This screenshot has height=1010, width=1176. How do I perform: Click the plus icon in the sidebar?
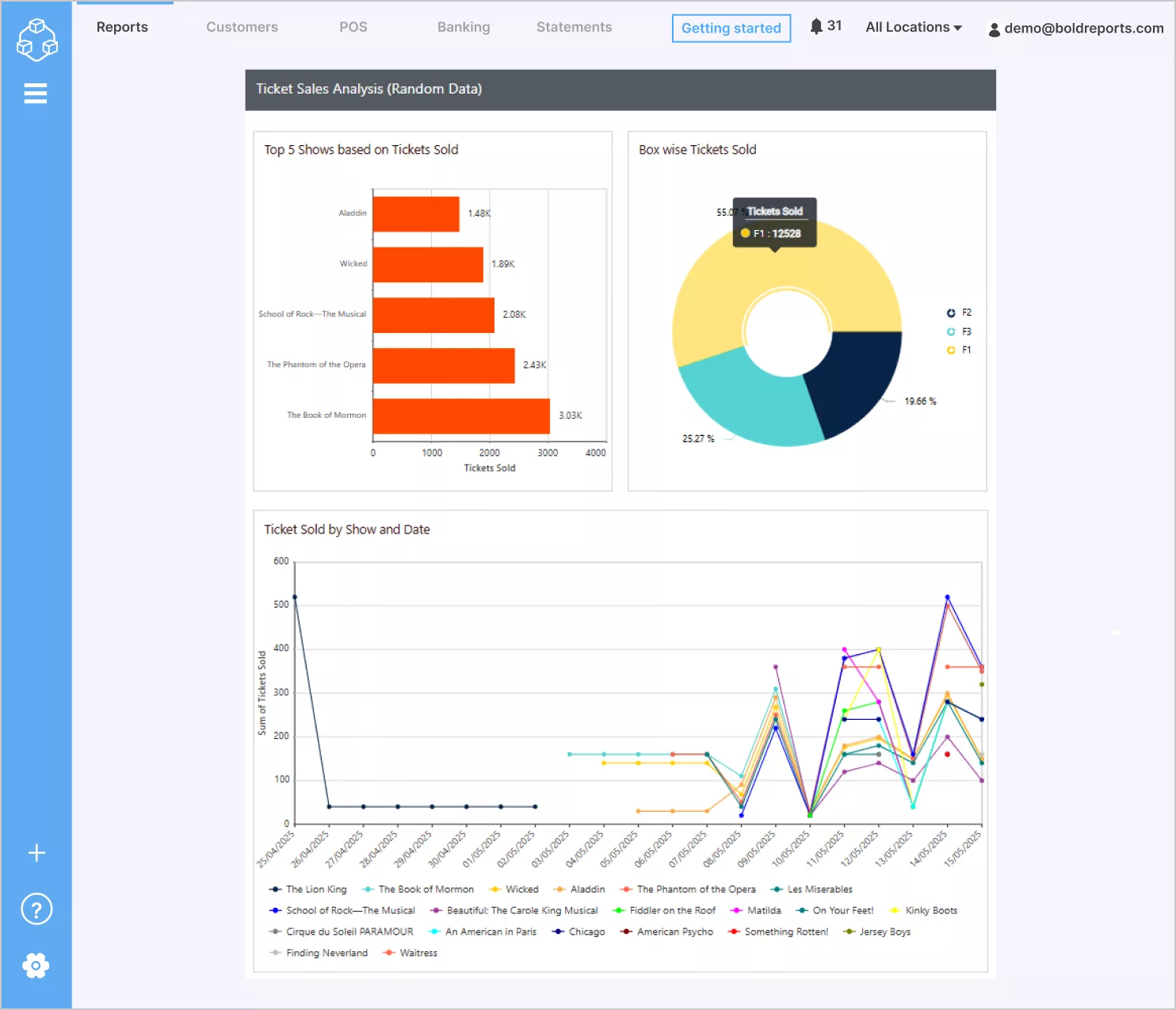point(36,853)
